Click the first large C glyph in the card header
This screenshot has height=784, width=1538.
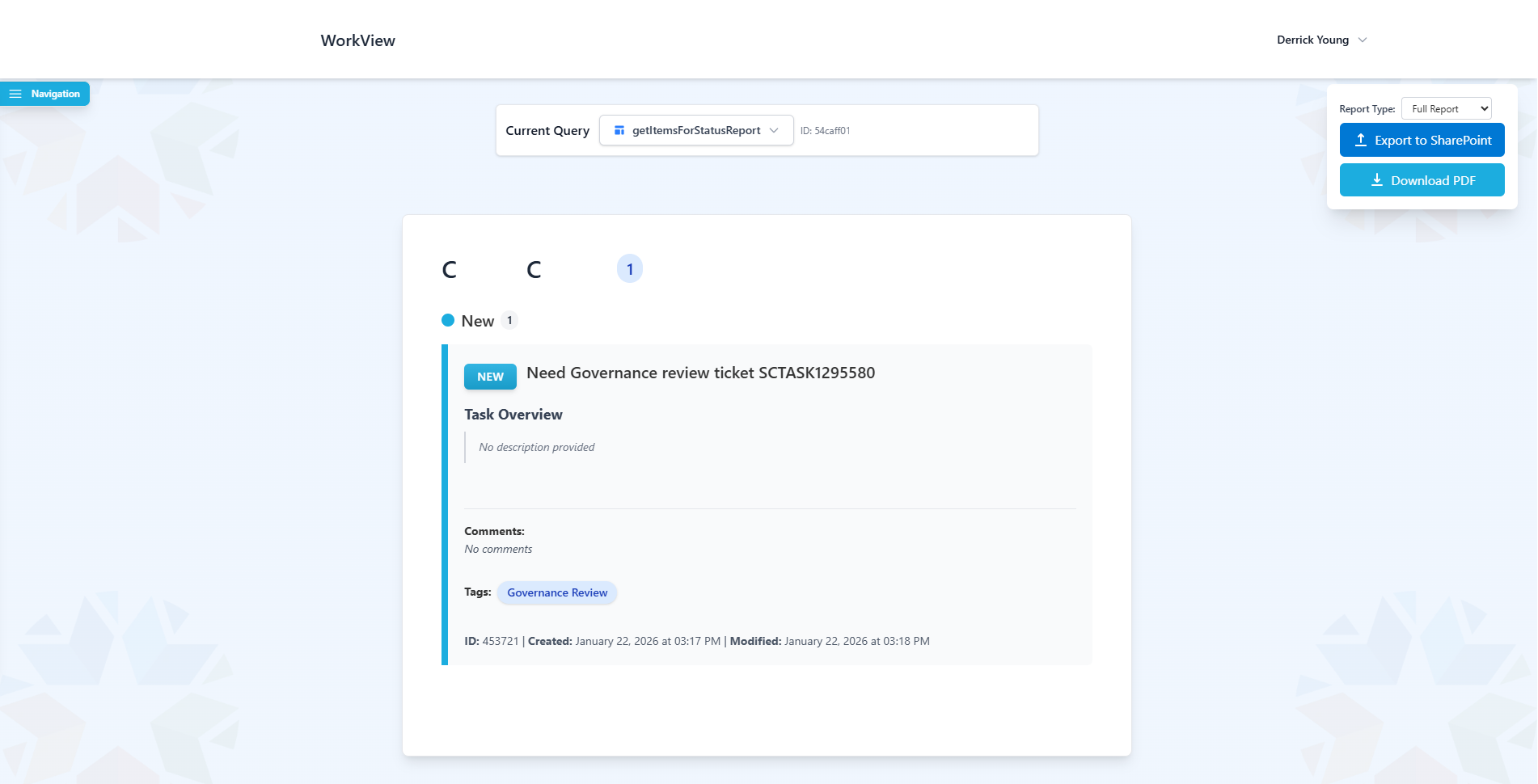(450, 269)
